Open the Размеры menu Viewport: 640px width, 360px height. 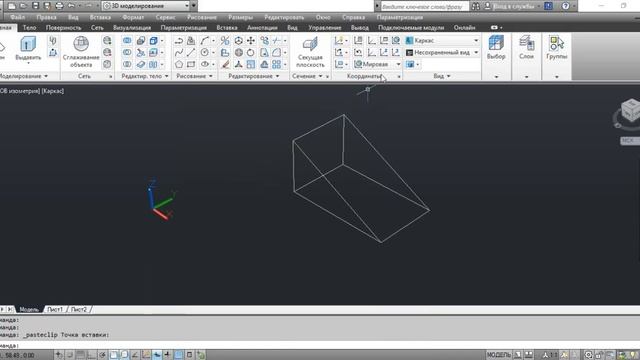click(240, 17)
